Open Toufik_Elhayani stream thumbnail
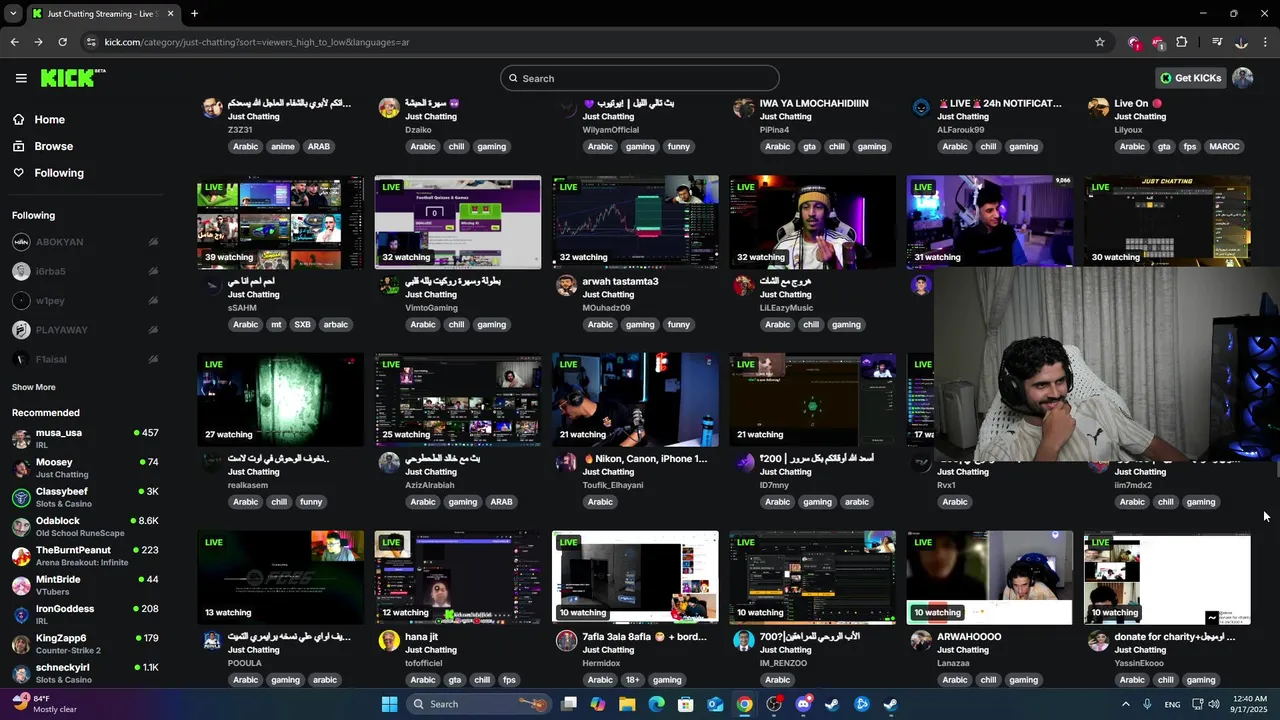This screenshot has height=720, width=1280. 635,400
